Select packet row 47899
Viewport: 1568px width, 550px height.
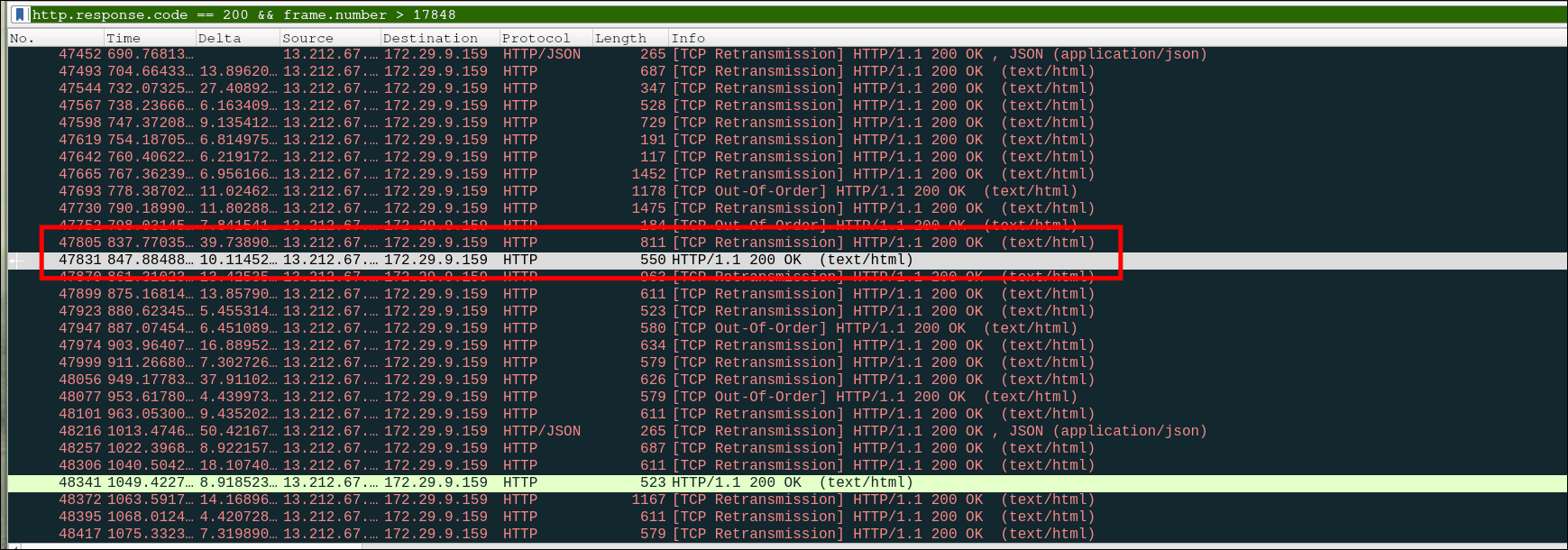787,294
